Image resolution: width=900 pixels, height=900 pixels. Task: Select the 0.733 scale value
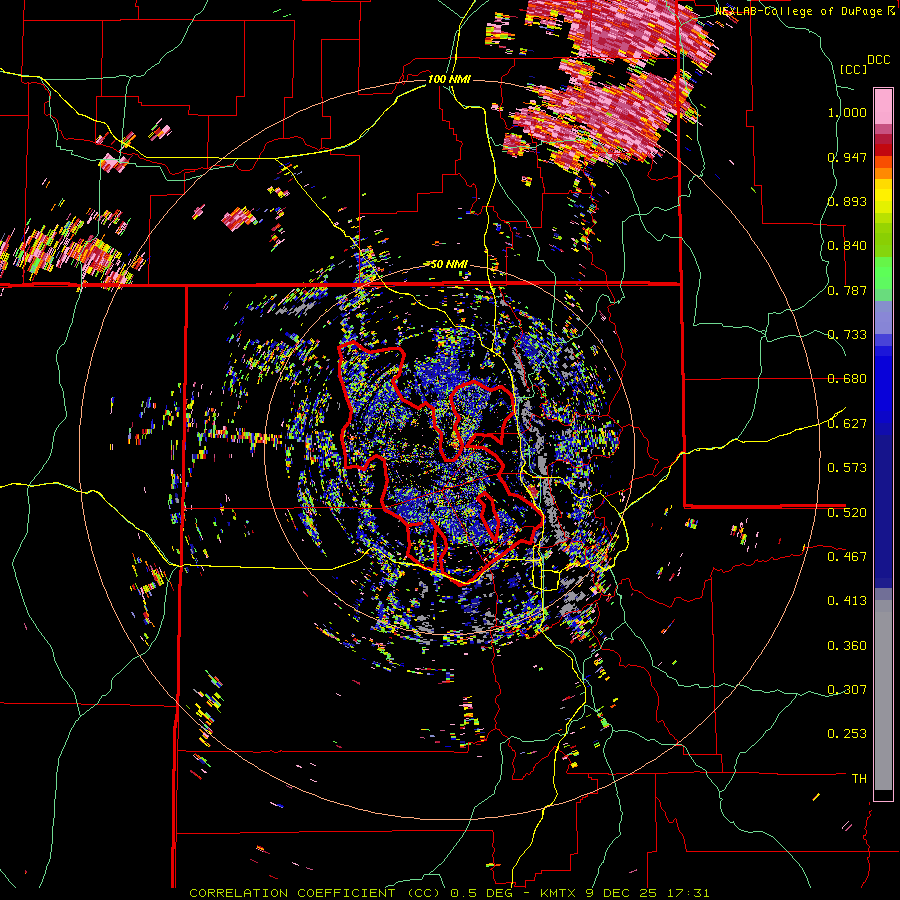click(847, 335)
